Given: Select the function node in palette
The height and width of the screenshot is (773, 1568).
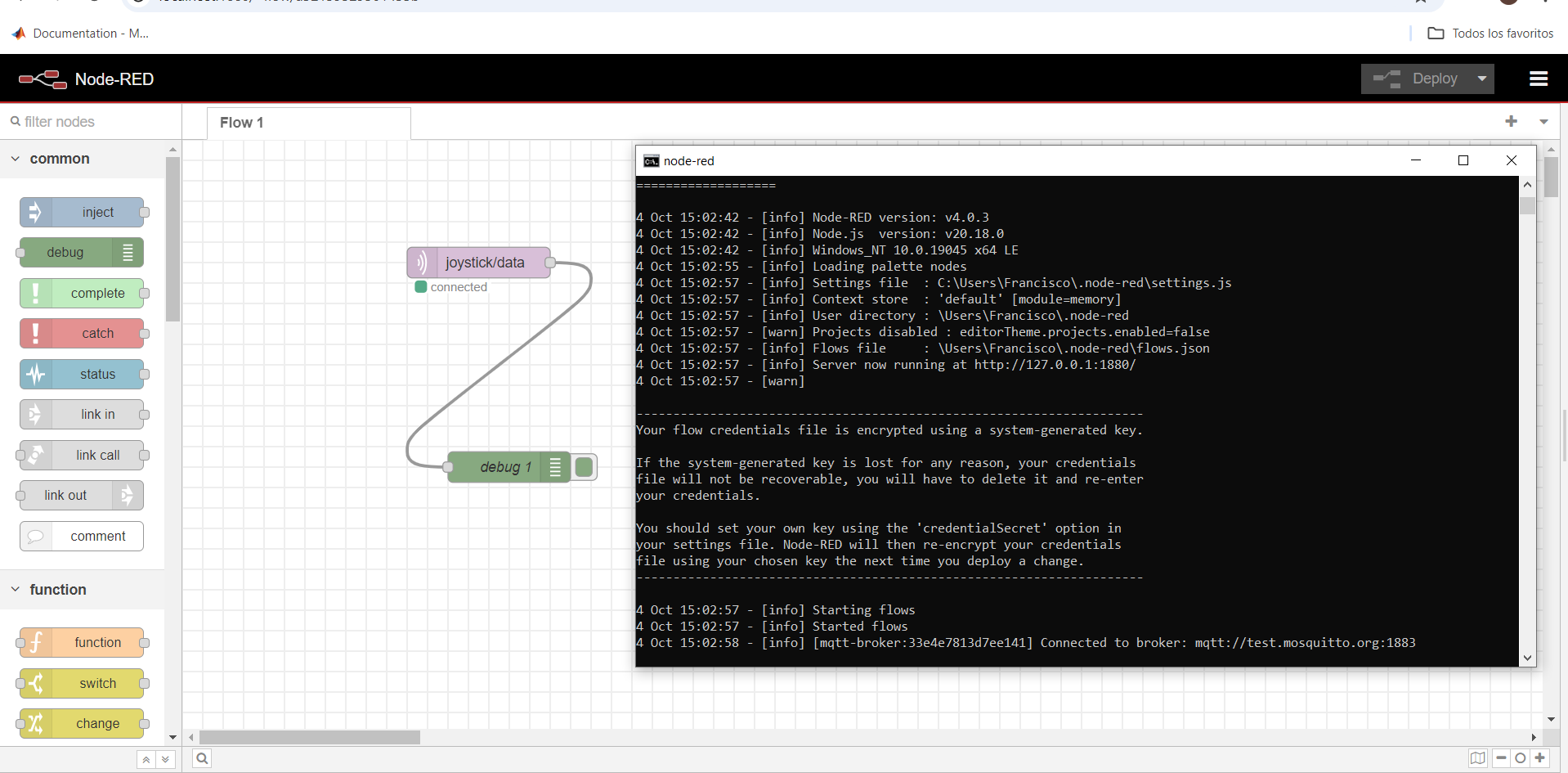Looking at the screenshot, I should (x=82, y=643).
